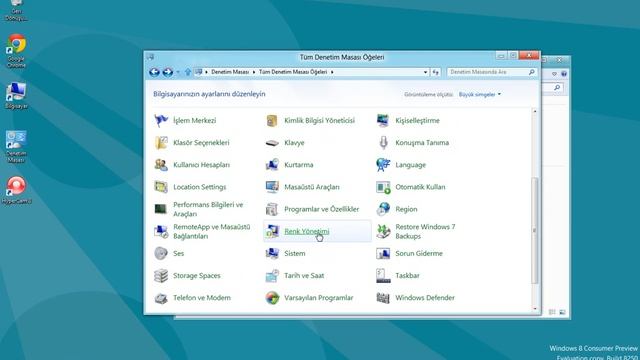Select the Google Chrome desktop shortcut

tap(16, 51)
